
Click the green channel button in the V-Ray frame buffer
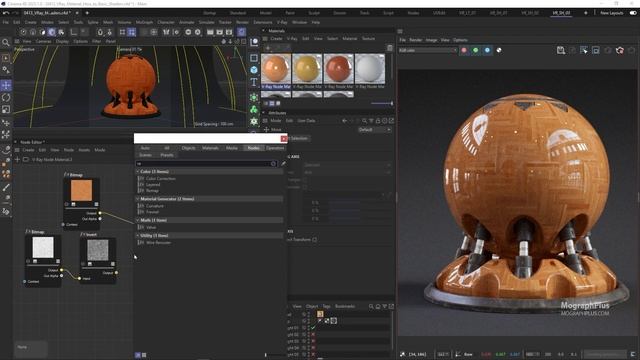coord(476,50)
